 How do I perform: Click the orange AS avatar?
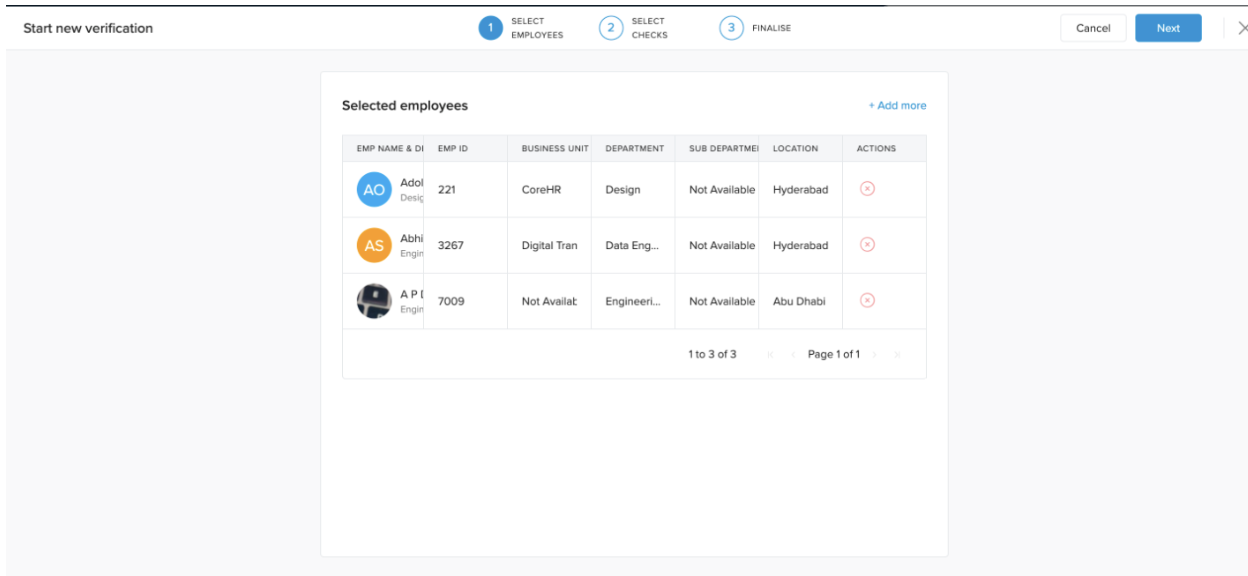coord(374,245)
